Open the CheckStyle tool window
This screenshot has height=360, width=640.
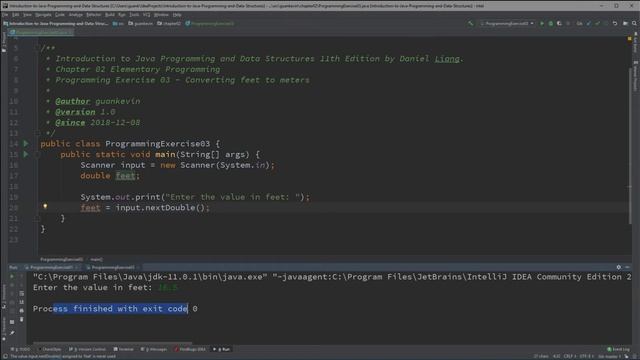point(50,349)
